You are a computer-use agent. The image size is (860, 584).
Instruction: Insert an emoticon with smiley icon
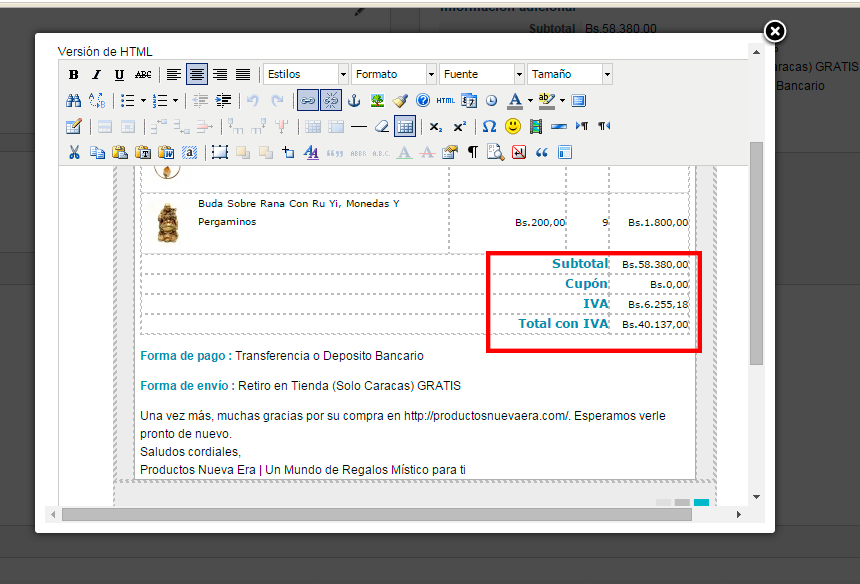tap(513, 127)
